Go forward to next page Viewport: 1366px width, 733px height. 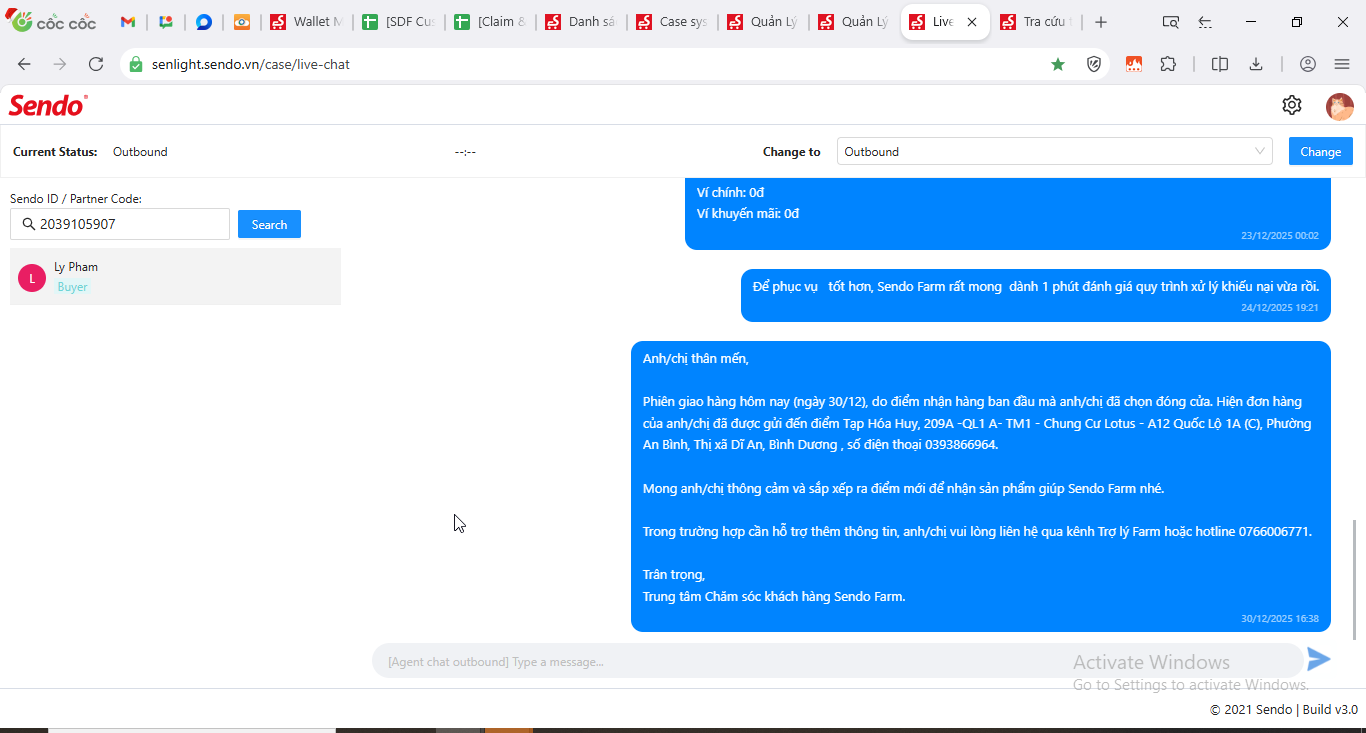[60, 64]
